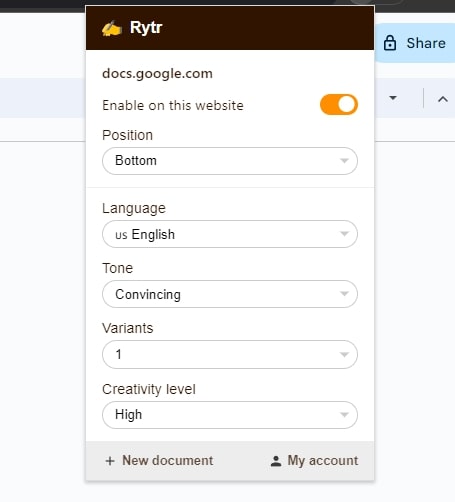Collapse the toolbar with the up chevron
The width and height of the screenshot is (455, 502).
click(x=443, y=99)
